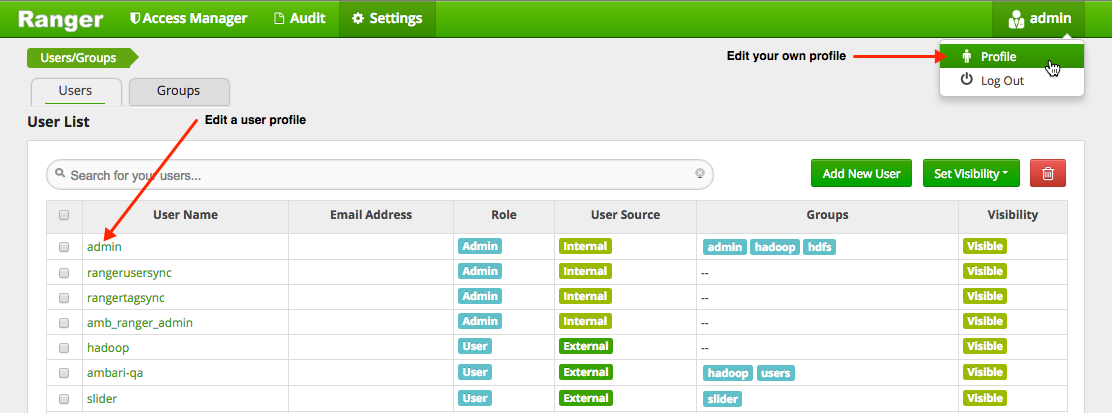Click the Profile person icon
Screen dimensions: 1112x413
(x=966, y=57)
